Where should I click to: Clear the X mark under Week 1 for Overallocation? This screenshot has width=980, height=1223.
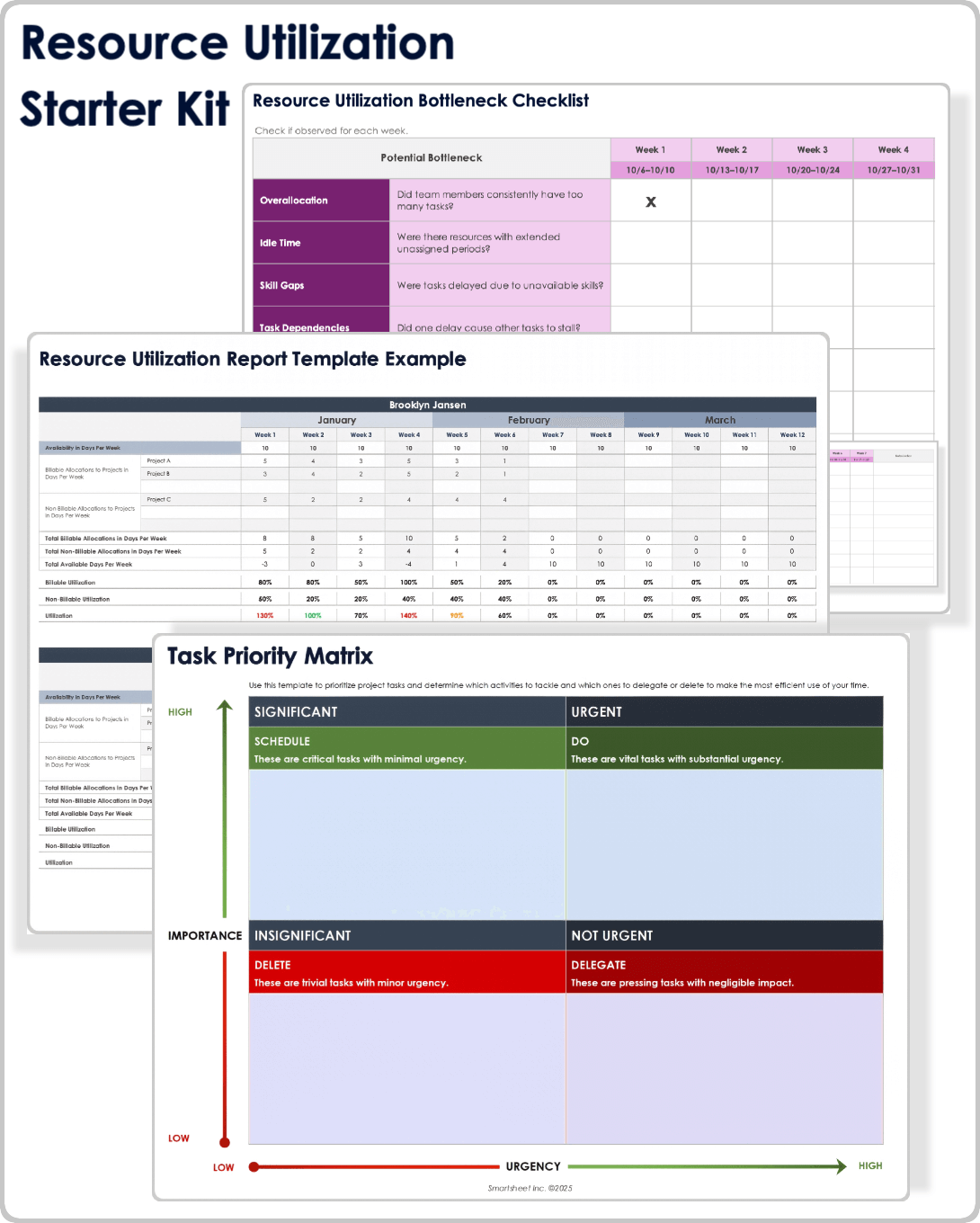point(651,201)
